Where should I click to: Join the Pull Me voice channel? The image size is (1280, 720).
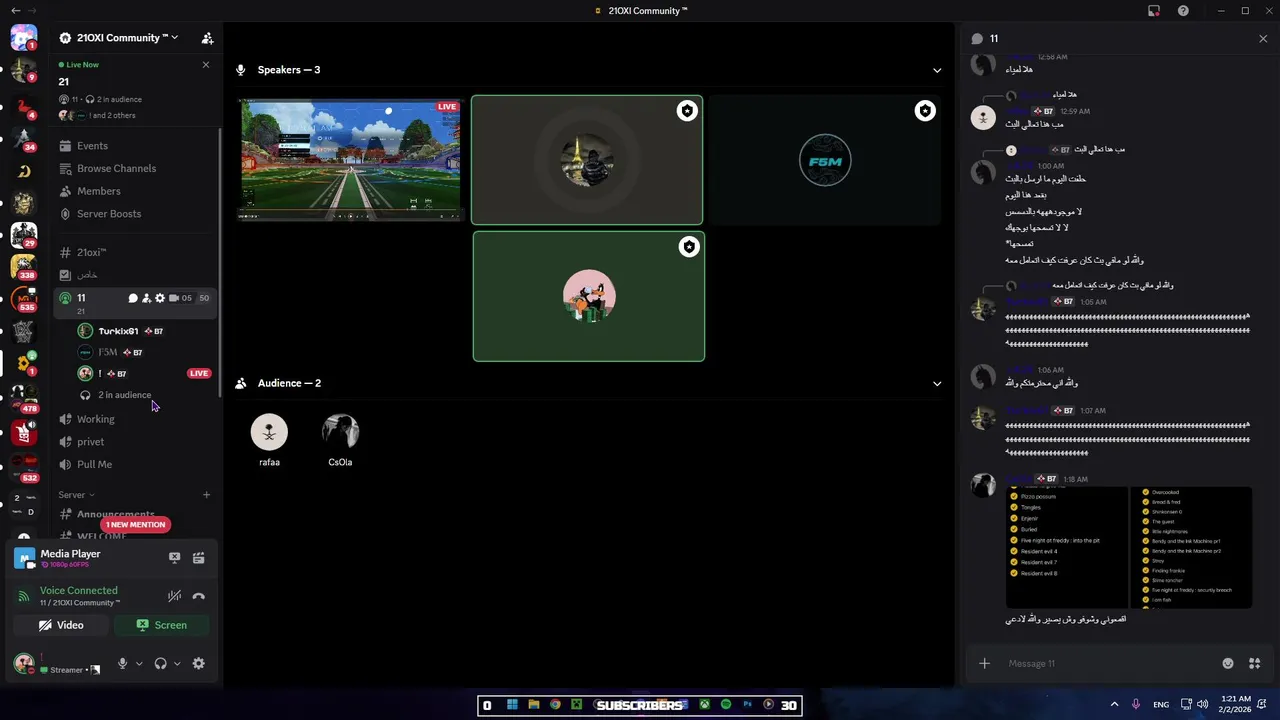(x=94, y=464)
